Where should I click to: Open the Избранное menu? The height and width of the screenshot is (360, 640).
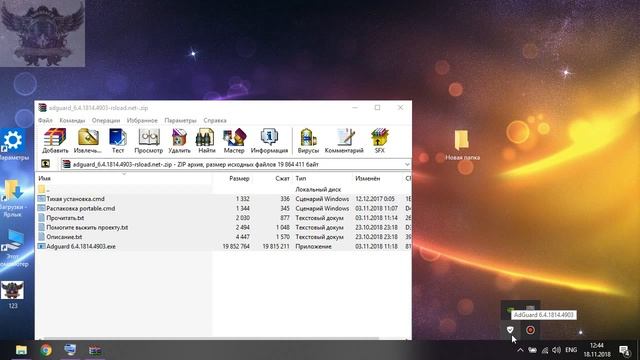142,120
